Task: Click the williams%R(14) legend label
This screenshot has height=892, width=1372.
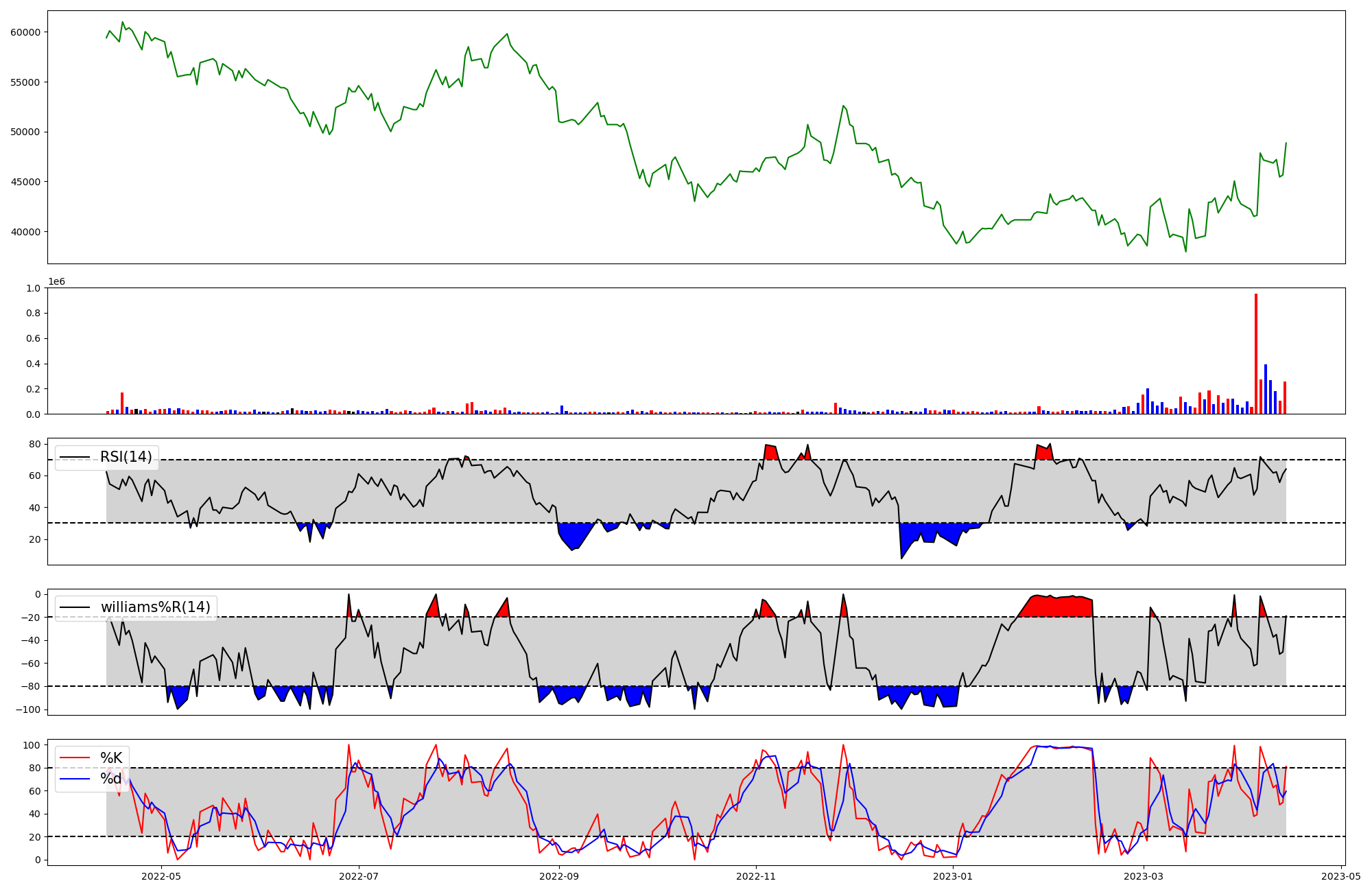Action: (x=155, y=608)
